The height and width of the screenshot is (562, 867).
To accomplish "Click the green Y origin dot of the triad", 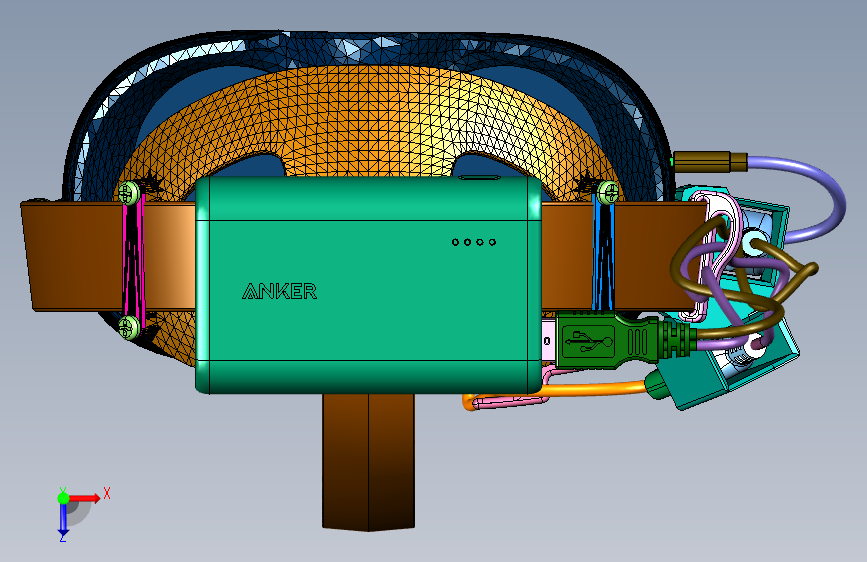I will click(64, 498).
